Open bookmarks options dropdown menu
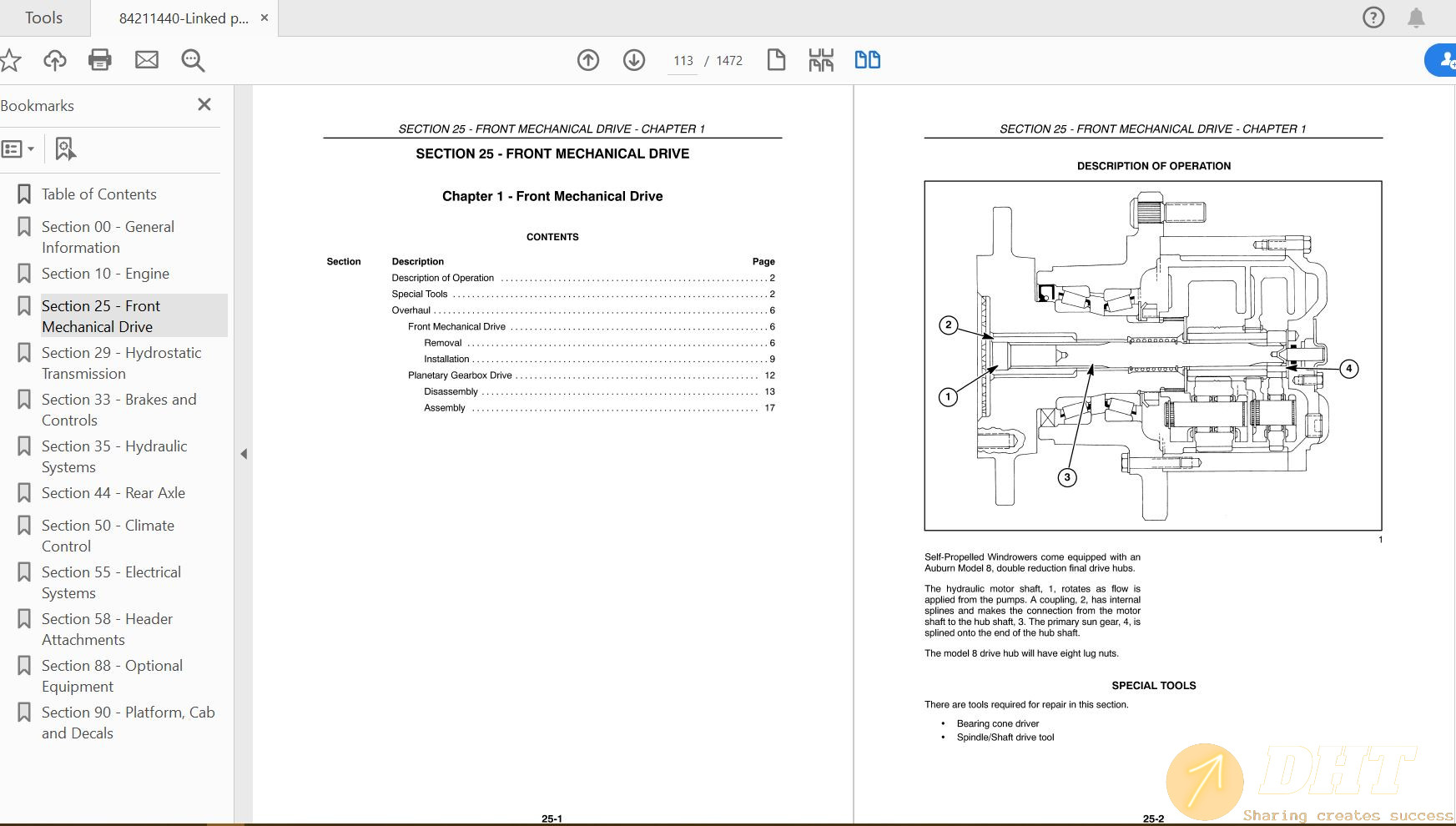The image size is (1456, 826). (18, 149)
